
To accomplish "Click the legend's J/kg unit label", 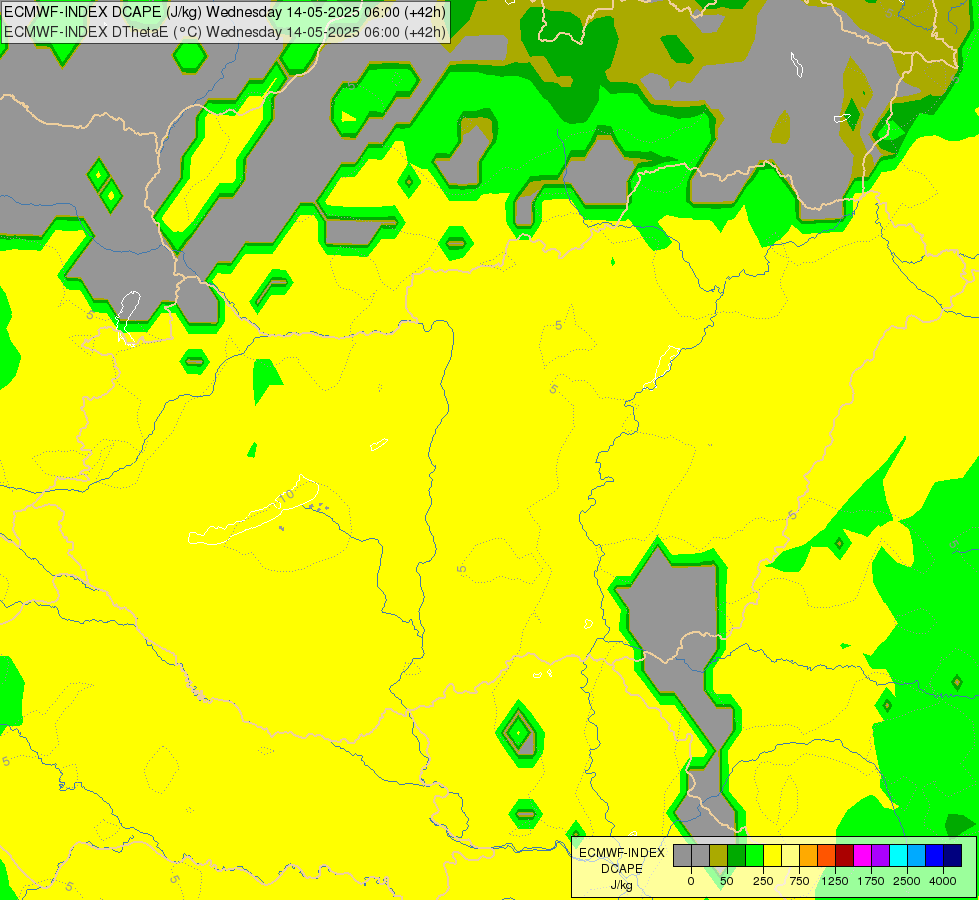I will pyautogui.click(x=622, y=885).
